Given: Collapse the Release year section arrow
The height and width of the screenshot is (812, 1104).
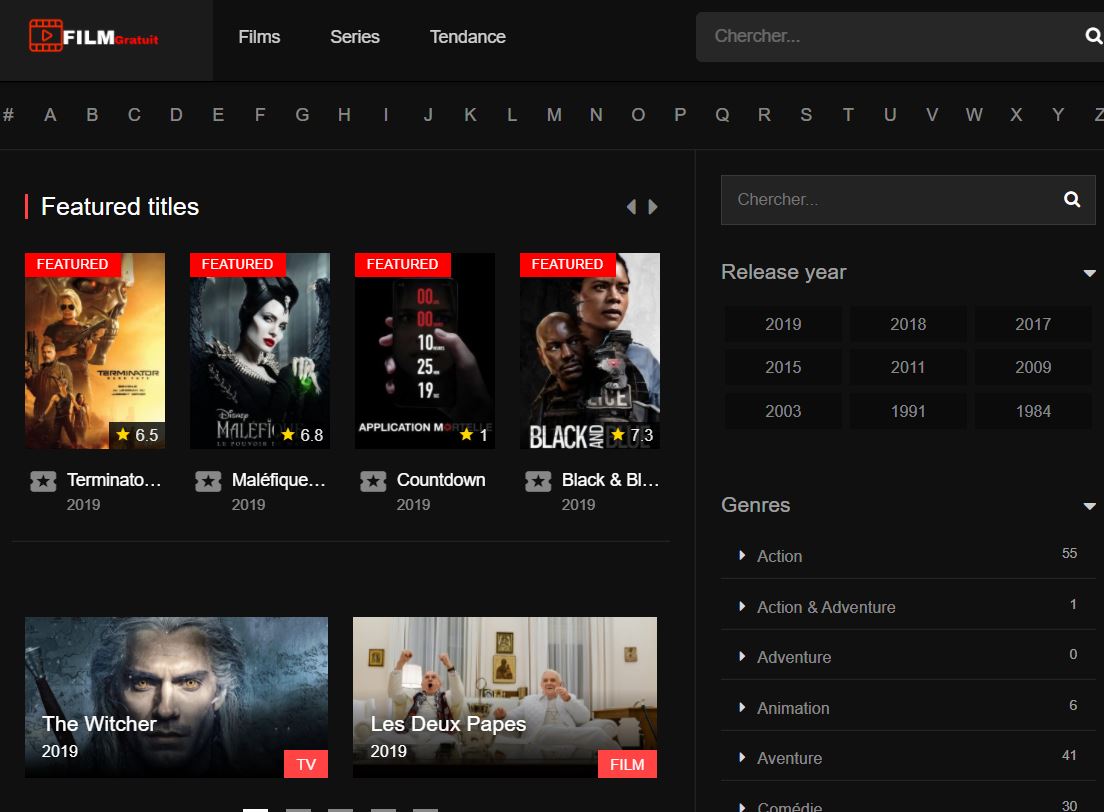Looking at the screenshot, I should (x=1089, y=273).
